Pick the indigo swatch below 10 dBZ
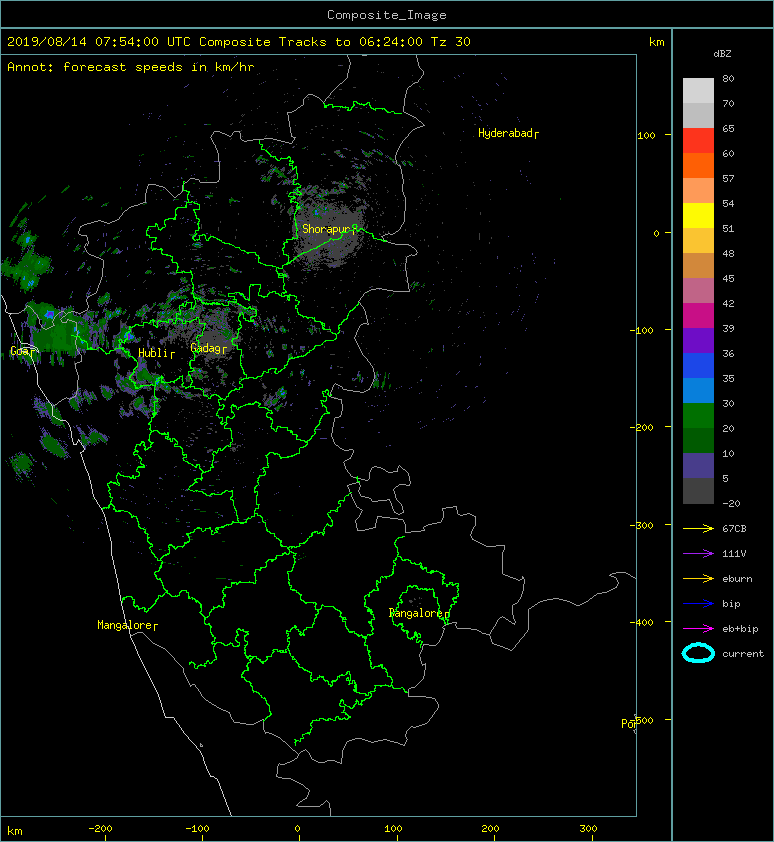 click(x=698, y=466)
